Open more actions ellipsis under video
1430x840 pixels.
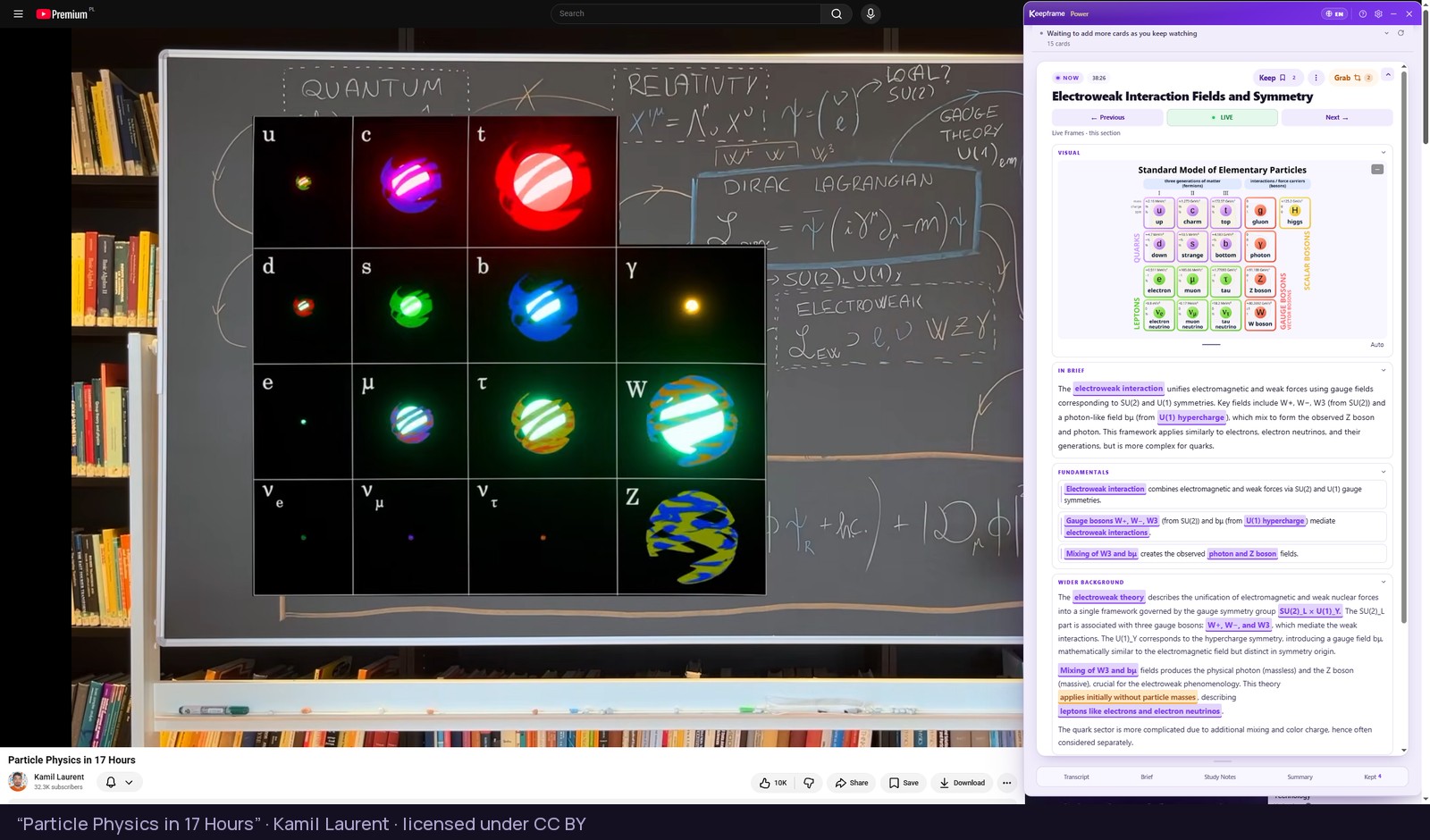pos(1006,783)
